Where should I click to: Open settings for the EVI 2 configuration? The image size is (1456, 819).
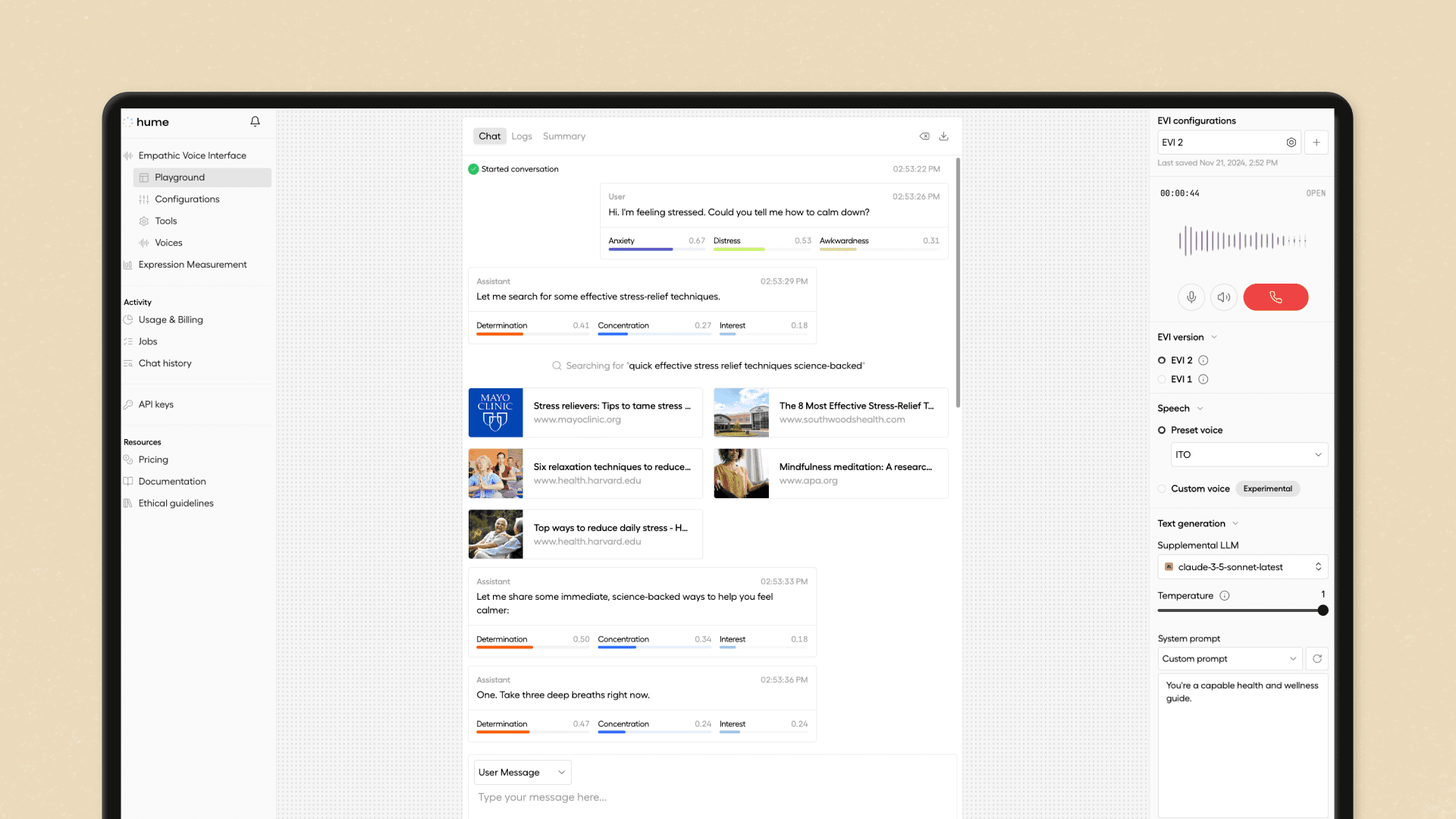(1291, 143)
